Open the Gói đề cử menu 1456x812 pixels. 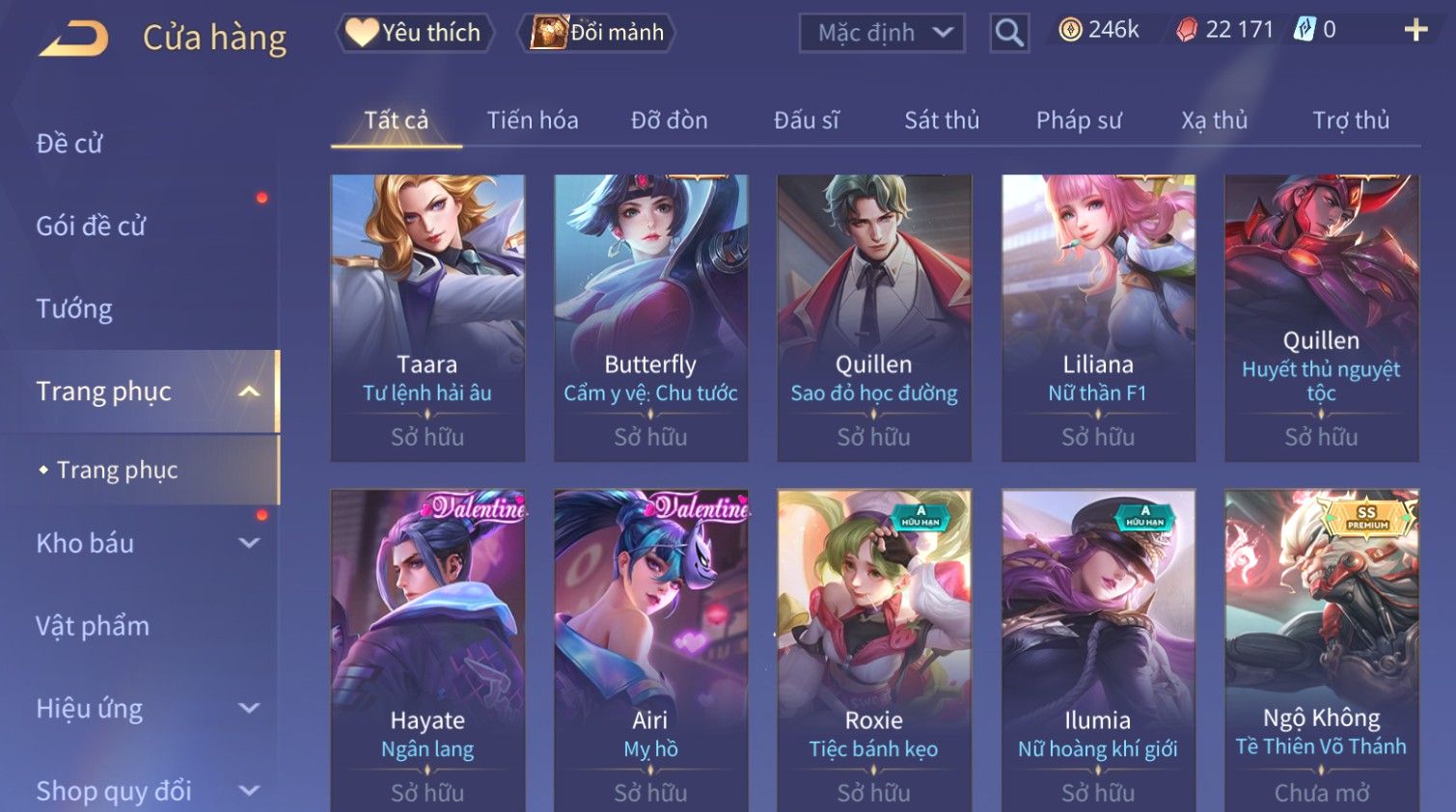tap(91, 226)
